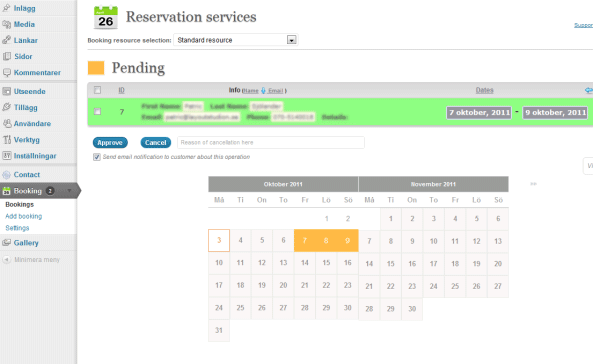593x364 pixels.
Task: Approve the selected booking
Action: (x=110, y=143)
